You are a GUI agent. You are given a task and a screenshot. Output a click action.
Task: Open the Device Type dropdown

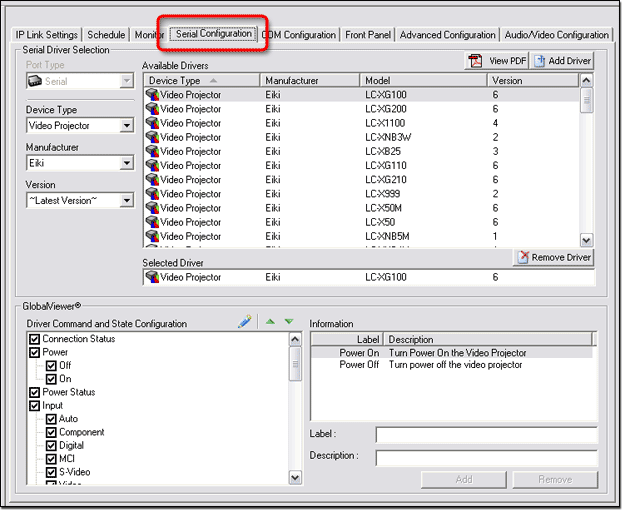(x=126, y=126)
